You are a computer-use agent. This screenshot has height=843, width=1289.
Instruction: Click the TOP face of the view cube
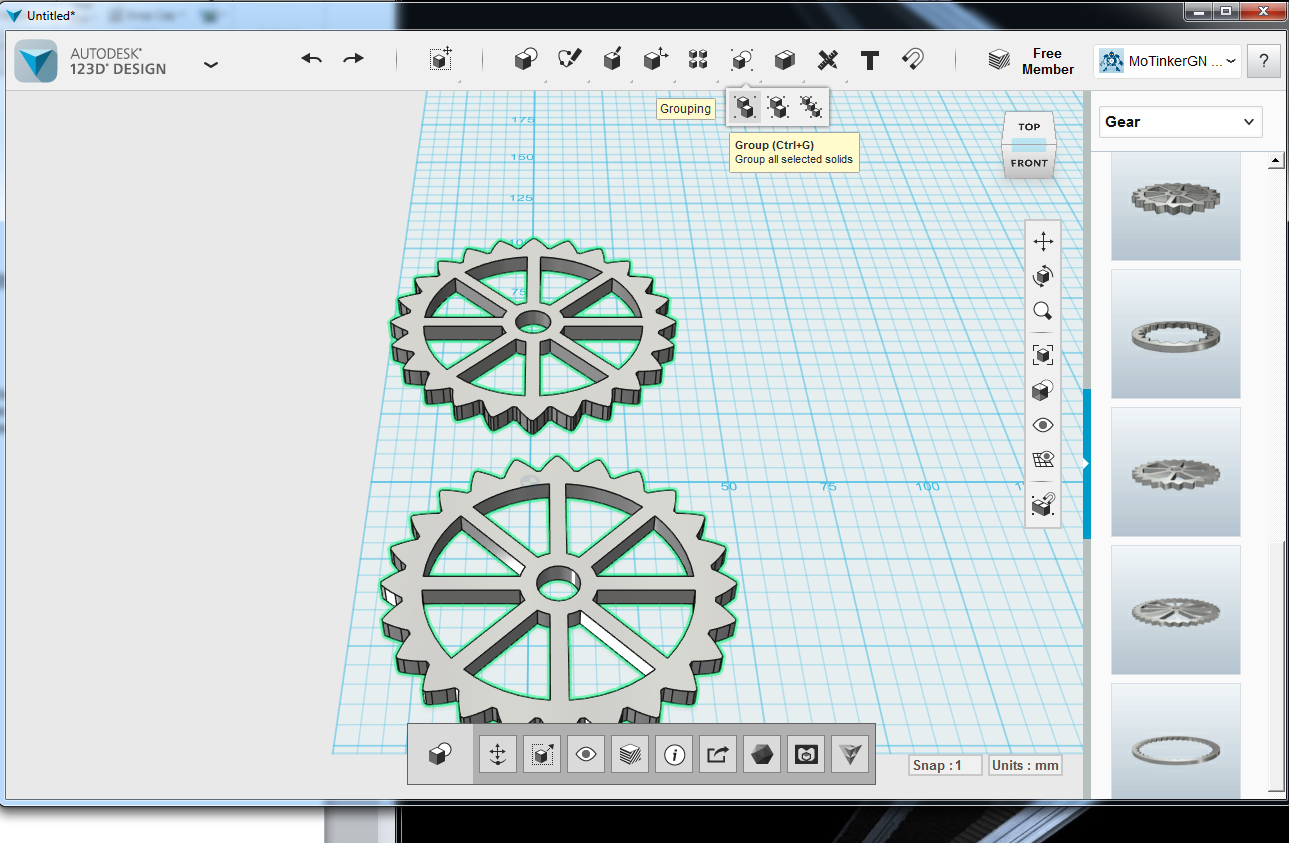coord(1029,127)
